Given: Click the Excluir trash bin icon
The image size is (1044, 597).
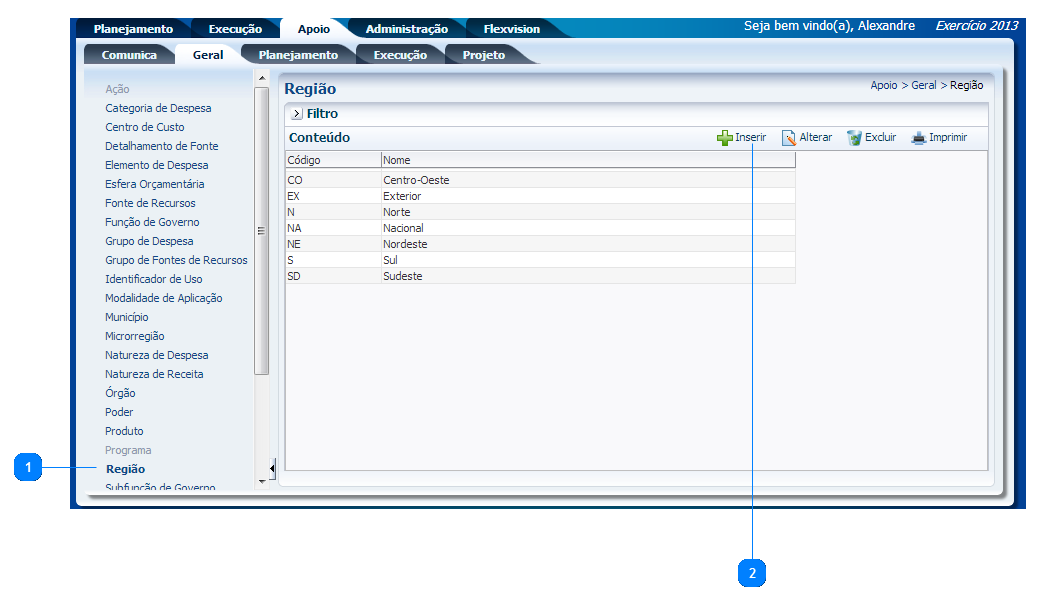Looking at the screenshot, I should (854, 138).
